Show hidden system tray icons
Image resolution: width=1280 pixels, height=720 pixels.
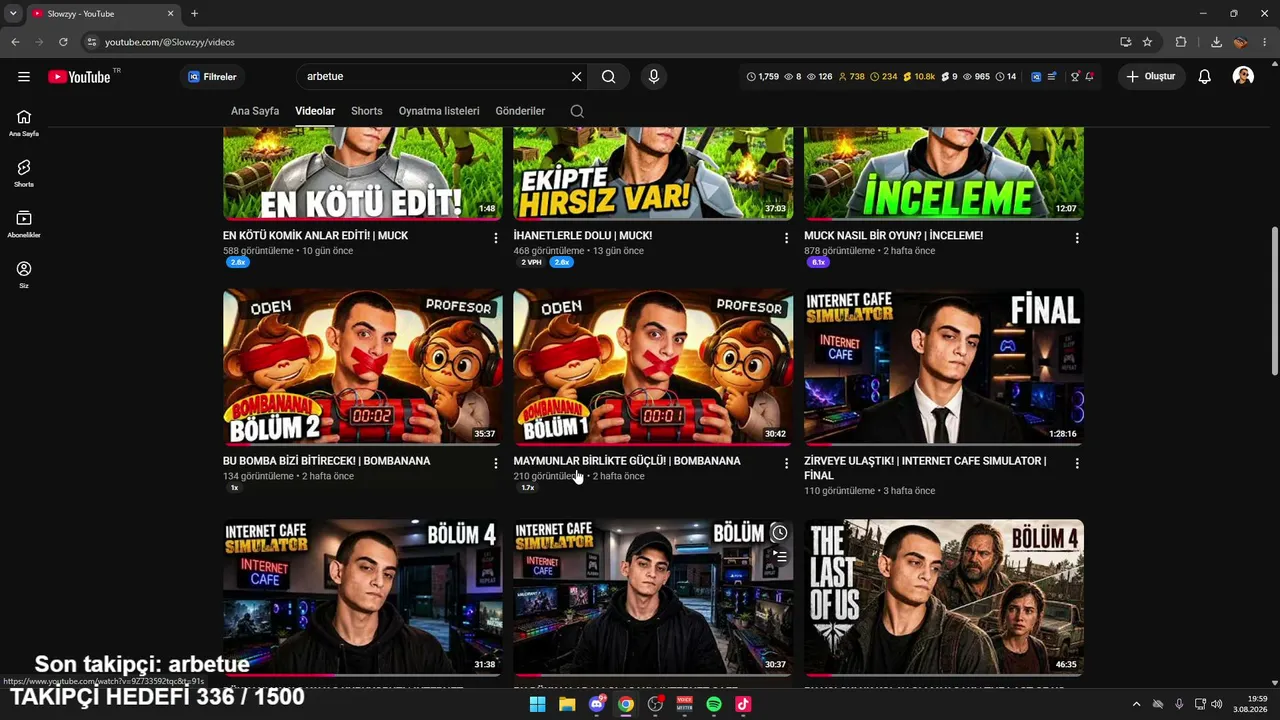[1136, 704]
